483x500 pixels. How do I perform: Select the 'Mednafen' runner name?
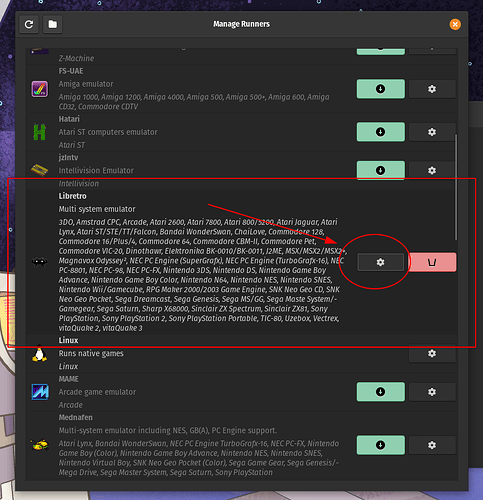pyautogui.click(x=76, y=417)
